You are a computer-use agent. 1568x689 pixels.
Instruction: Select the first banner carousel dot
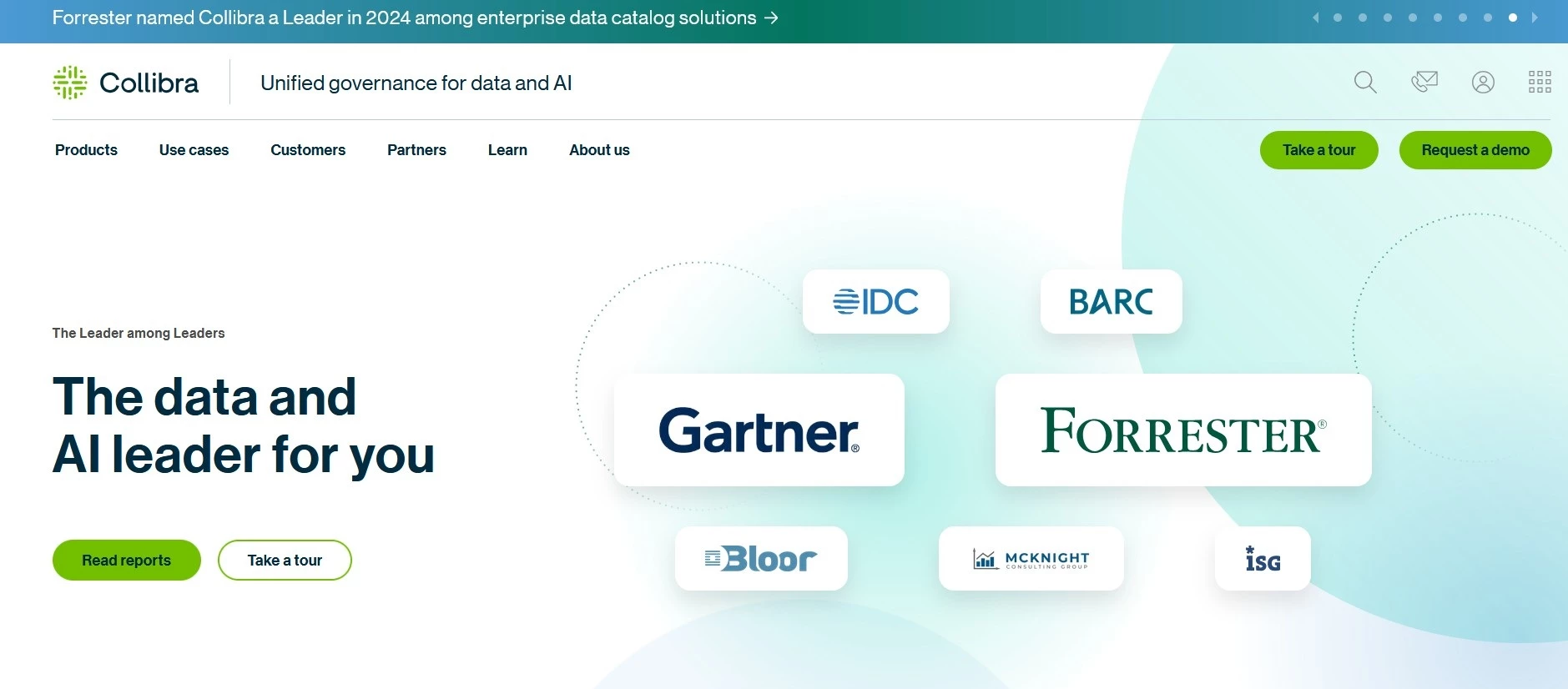click(1338, 18)
